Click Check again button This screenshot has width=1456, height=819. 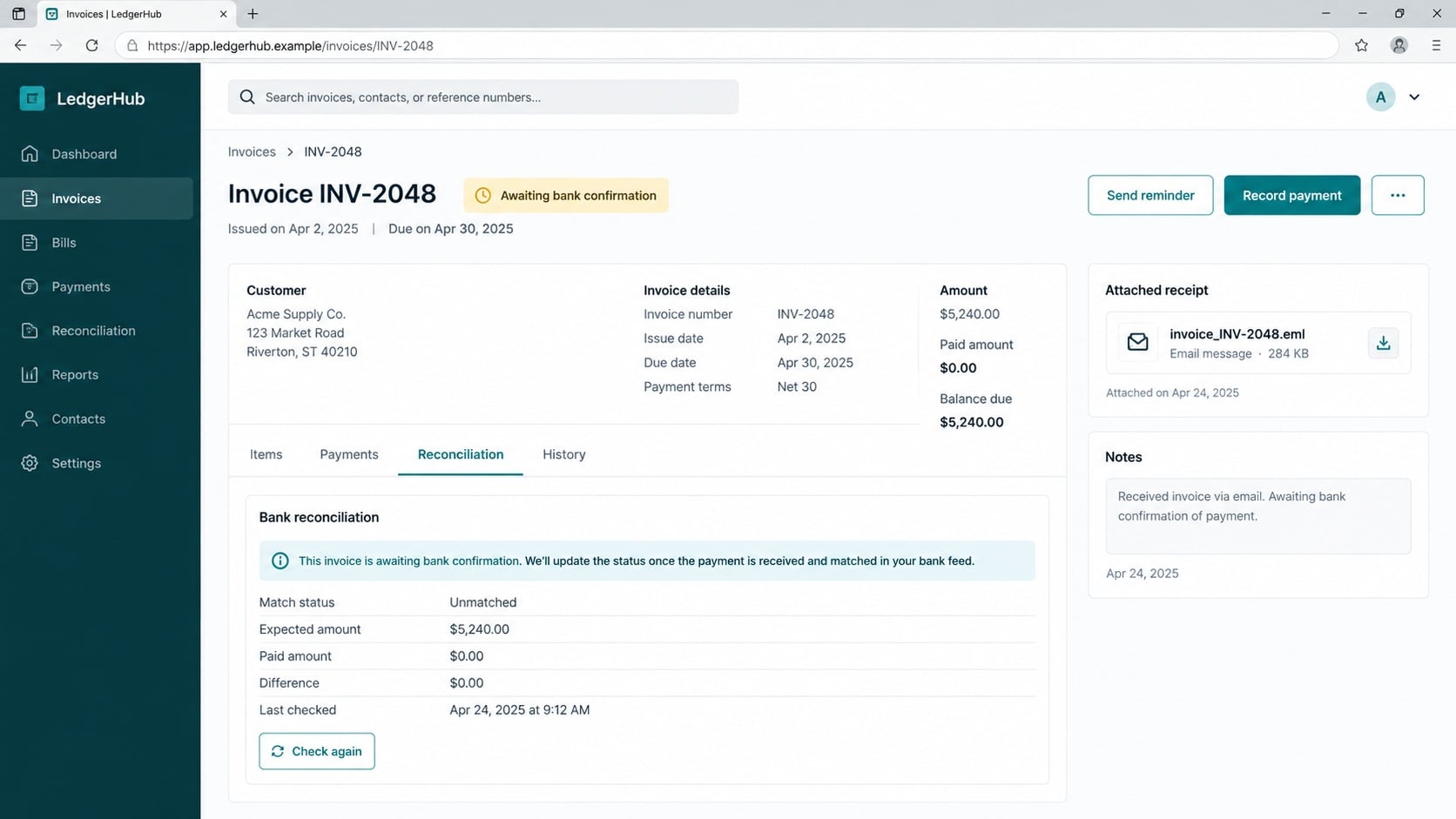pos(317,751)
